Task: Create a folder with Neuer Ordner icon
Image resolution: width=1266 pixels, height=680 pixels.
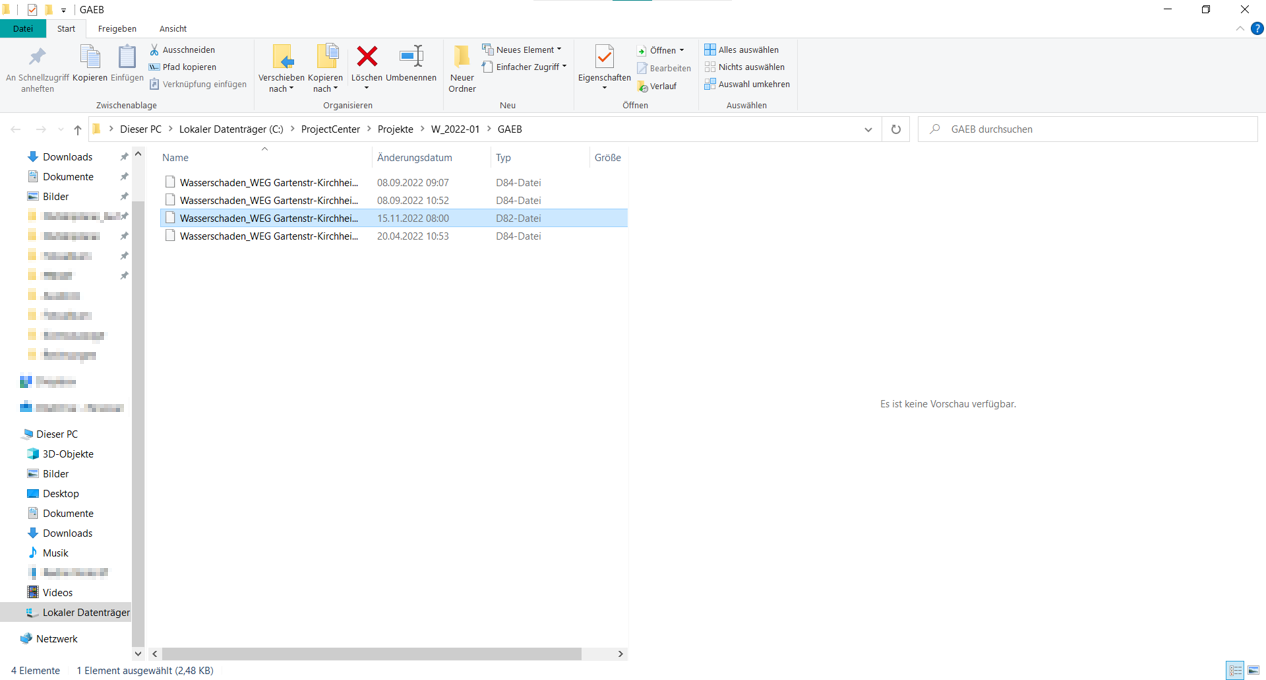Action: click(x=462, y=58)
